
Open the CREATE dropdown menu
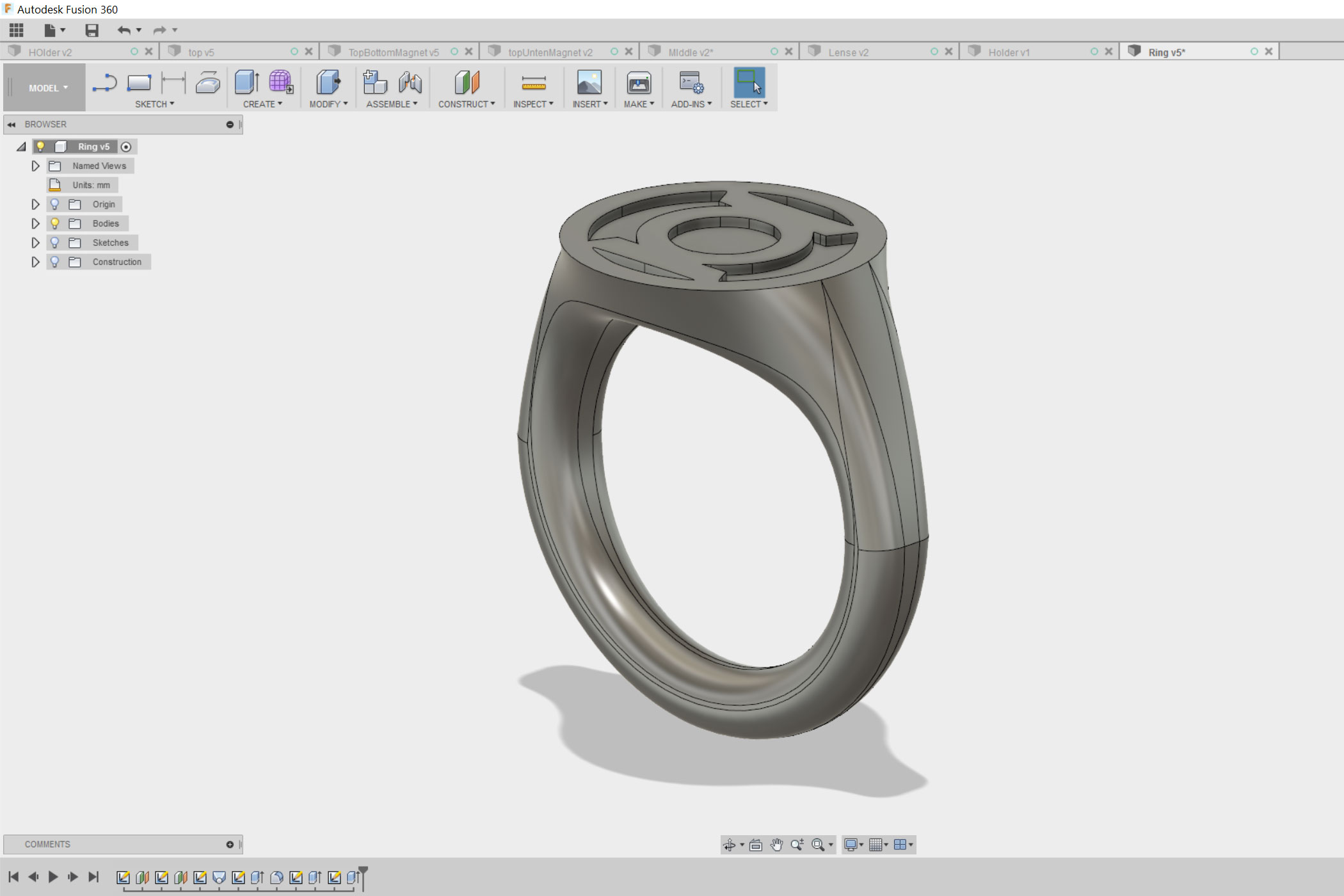(x=262, y=104)
